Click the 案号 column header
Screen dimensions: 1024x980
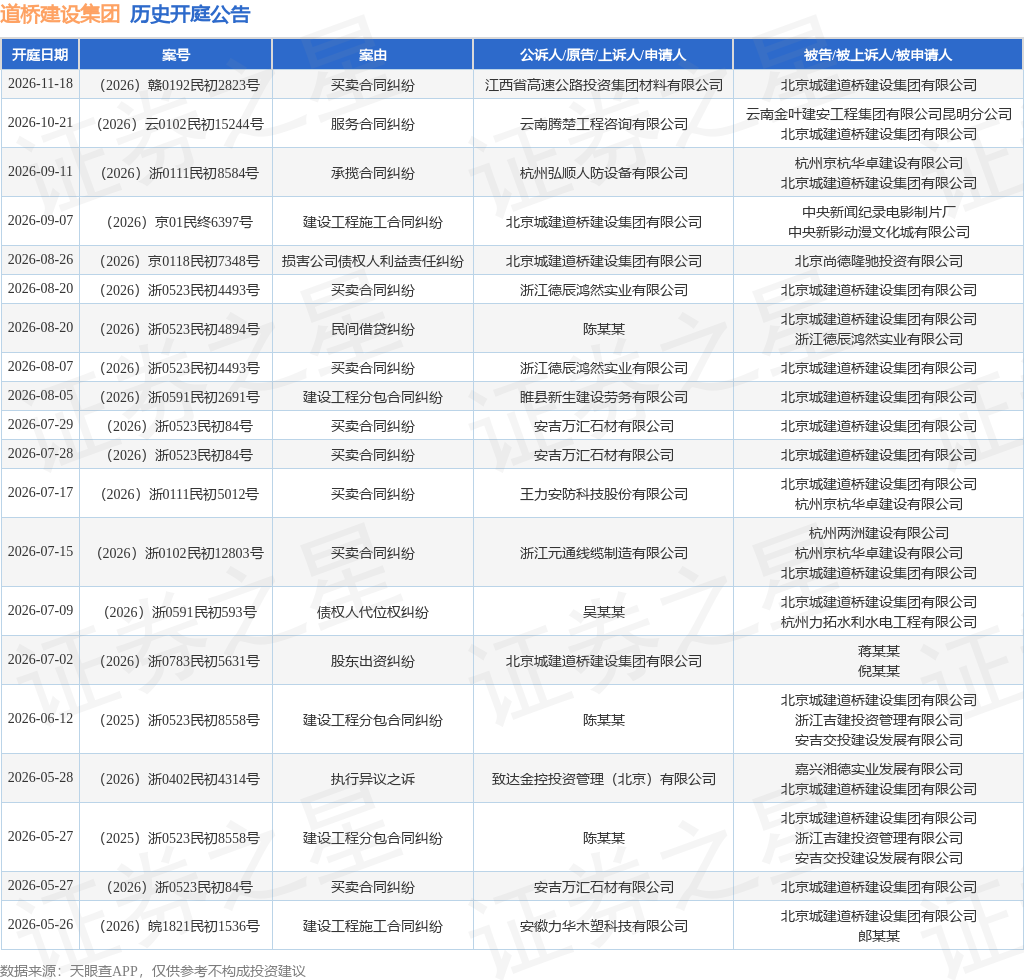[176, 55]
